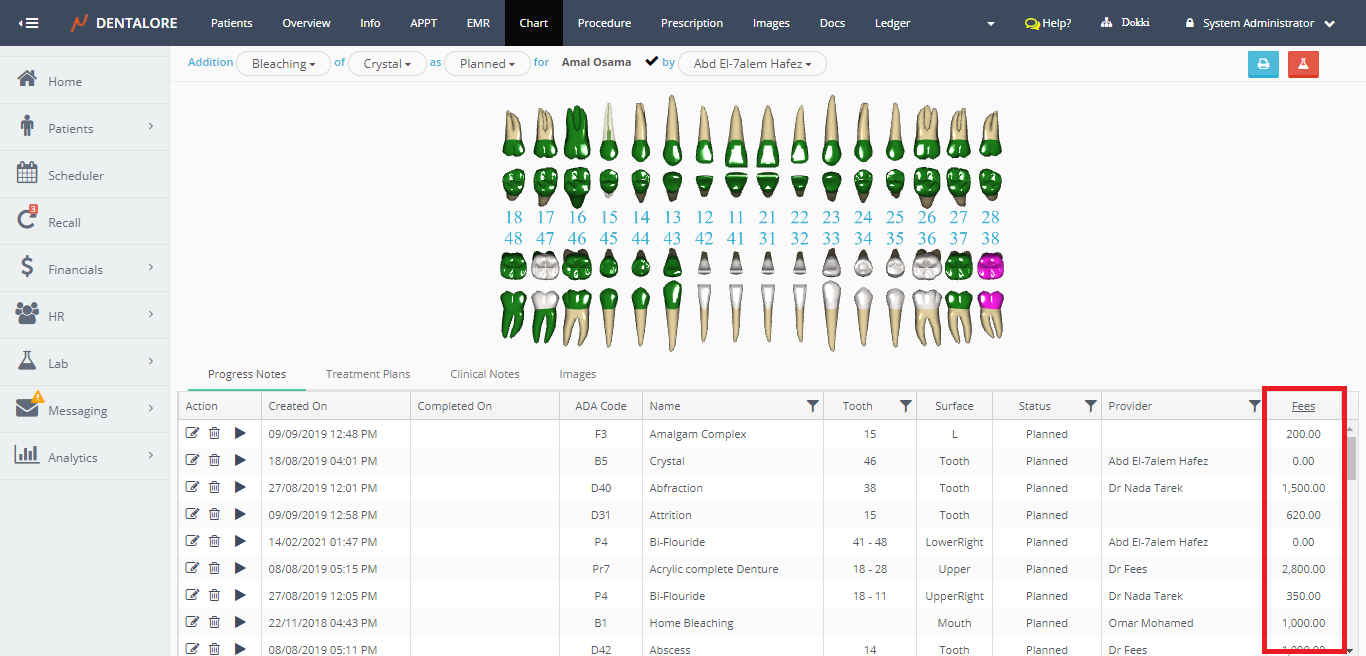The width and height of the screenshot is (1366, 656).
Task: Click the Status column filter icon
Action: tap(1090, 406)
